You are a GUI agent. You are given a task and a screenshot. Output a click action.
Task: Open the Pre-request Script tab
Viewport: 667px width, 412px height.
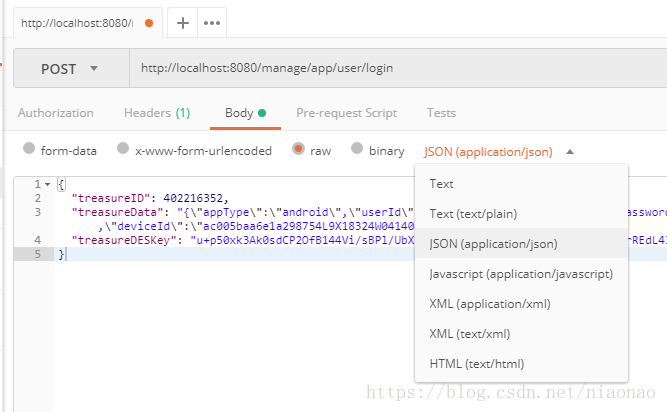tap(346, 113)
